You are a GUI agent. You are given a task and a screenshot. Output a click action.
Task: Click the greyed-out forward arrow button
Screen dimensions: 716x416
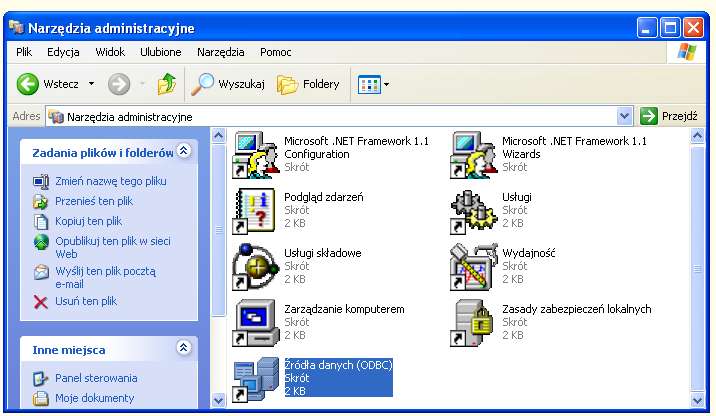pos(119,84)
